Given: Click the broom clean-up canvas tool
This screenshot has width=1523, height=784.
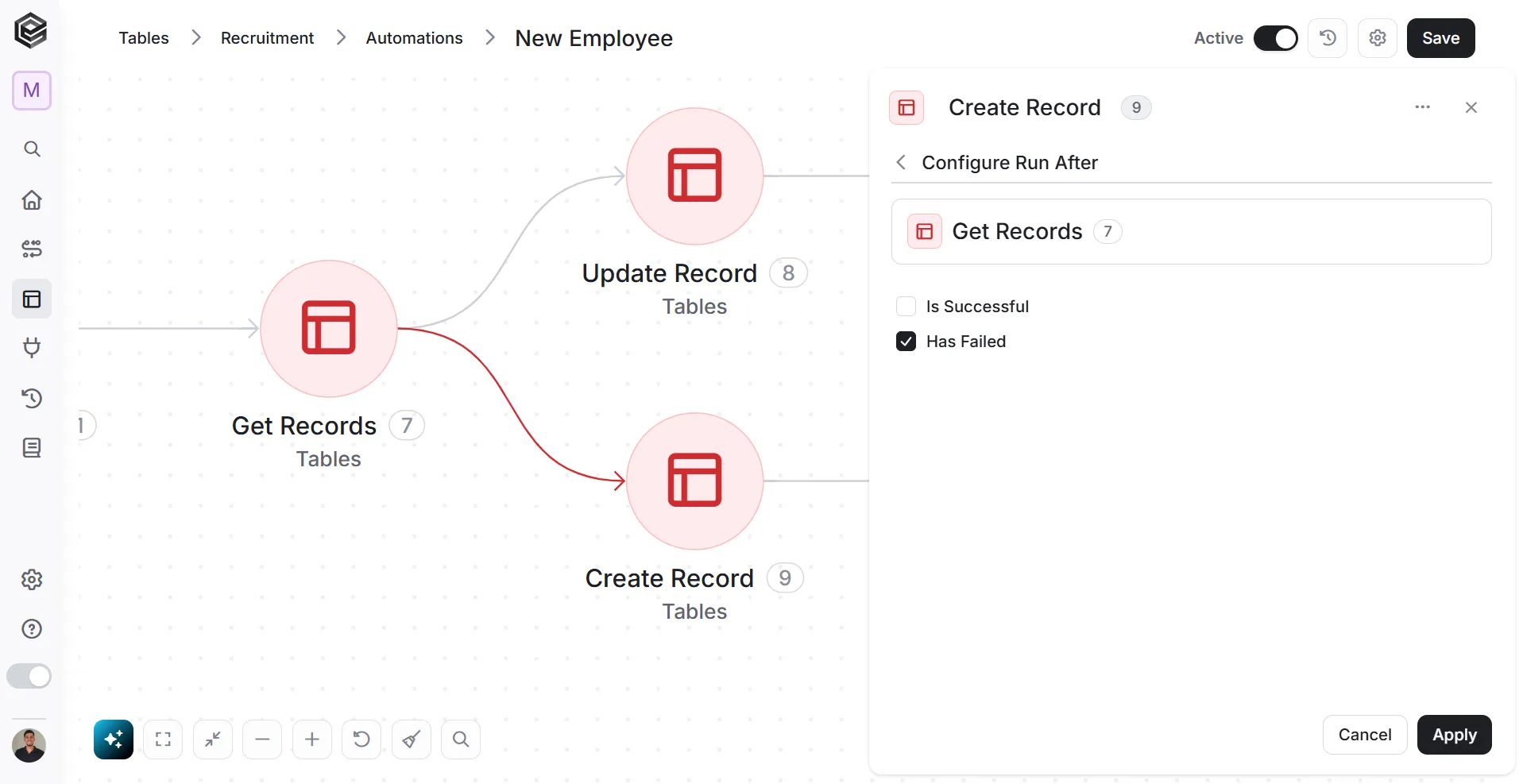Looking at the screenshot, I should point(412,740).
